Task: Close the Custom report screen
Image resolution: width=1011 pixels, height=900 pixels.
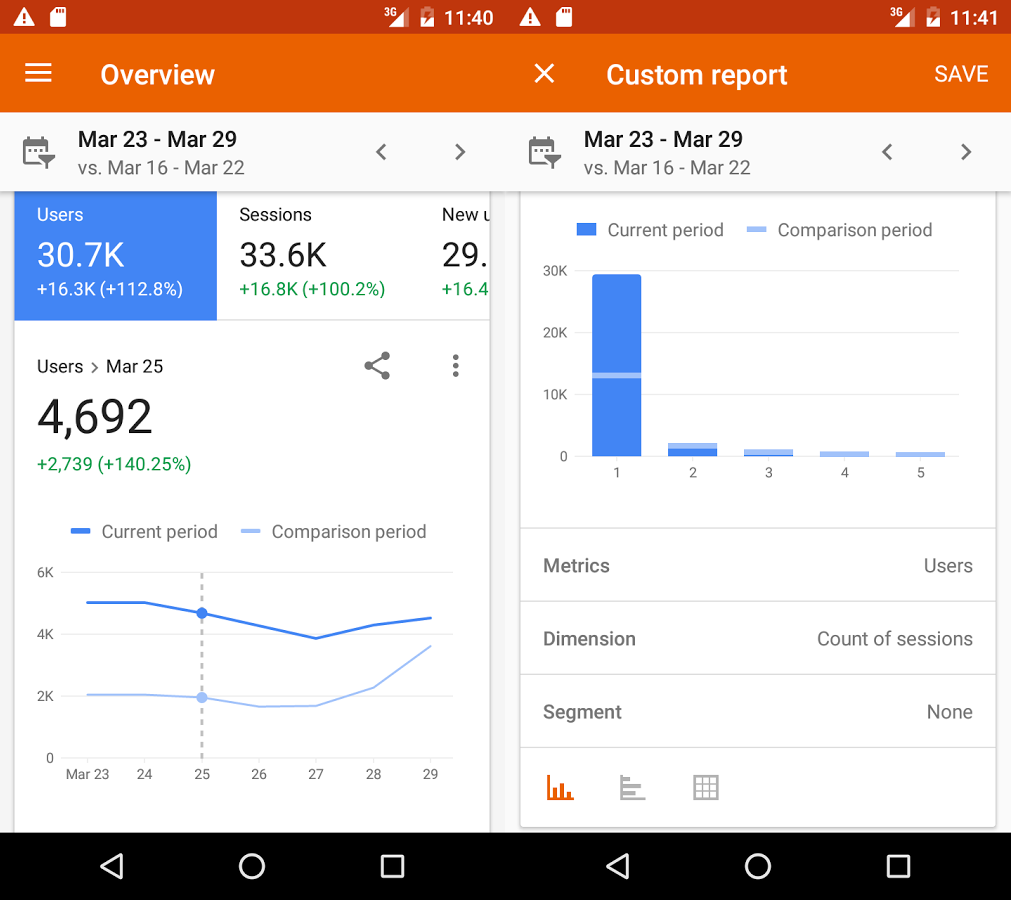Action: tap(544, 73)
